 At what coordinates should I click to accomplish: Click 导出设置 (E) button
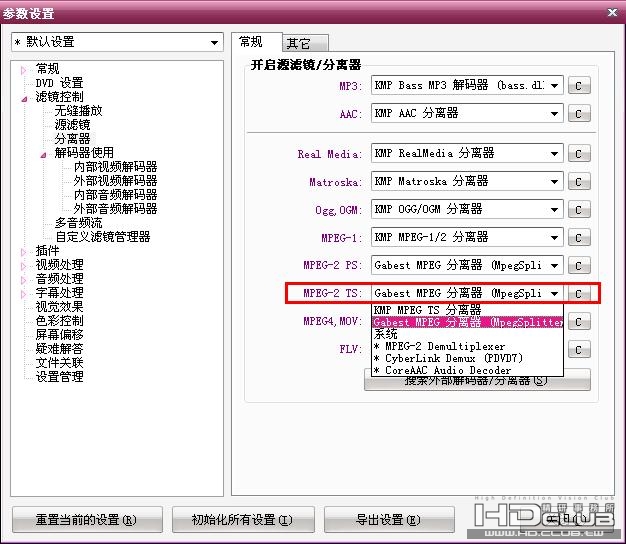pos(389,520)
